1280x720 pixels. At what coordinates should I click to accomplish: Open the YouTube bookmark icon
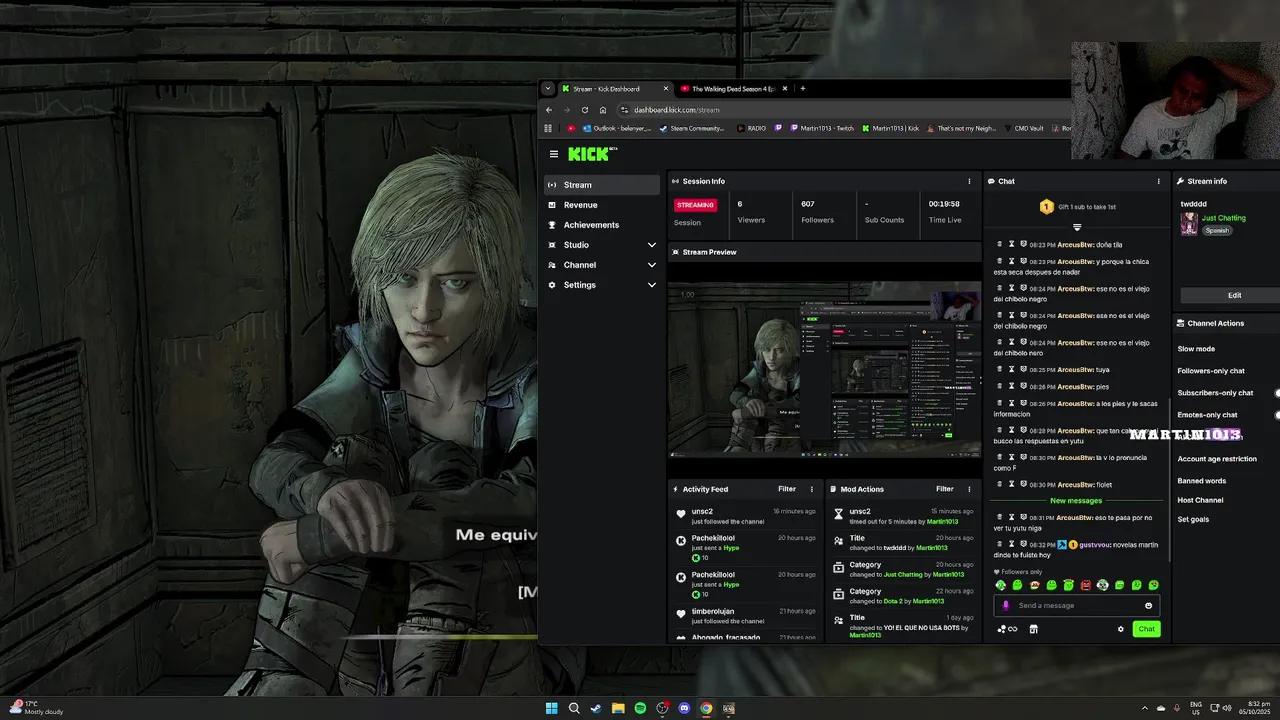[571, 128]
